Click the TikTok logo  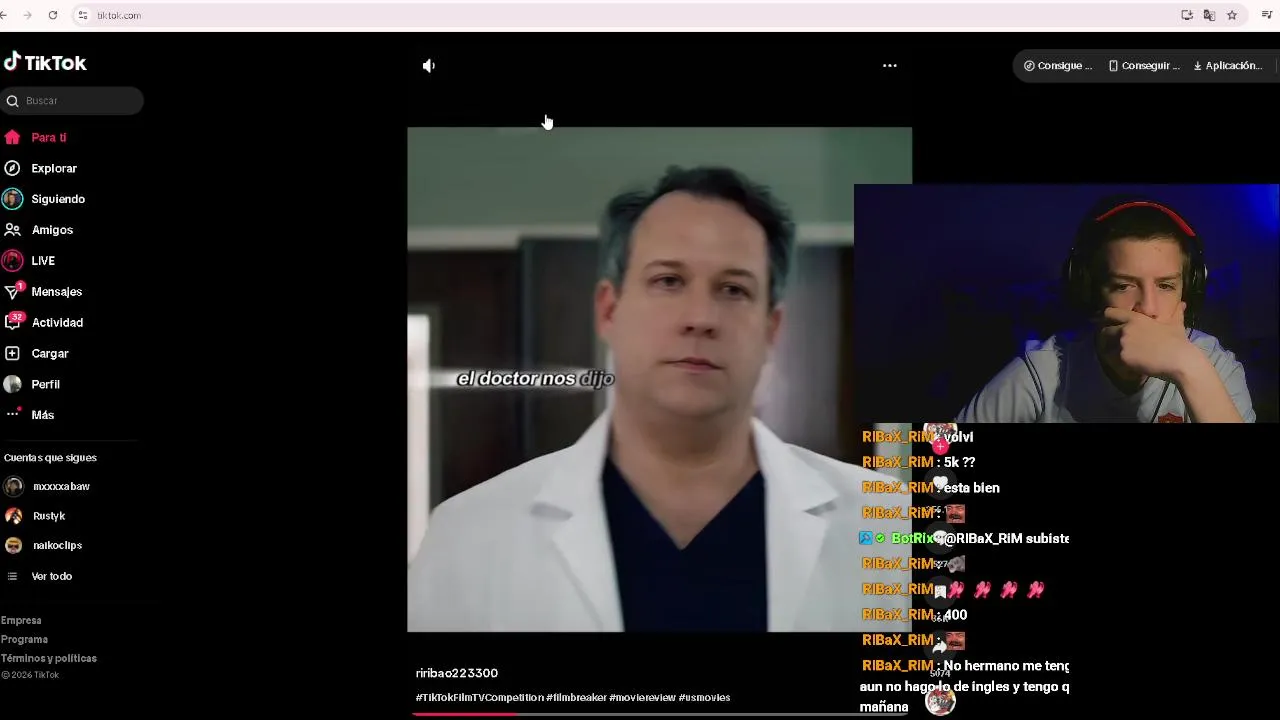pyautogui.click(x=45, y=63)
